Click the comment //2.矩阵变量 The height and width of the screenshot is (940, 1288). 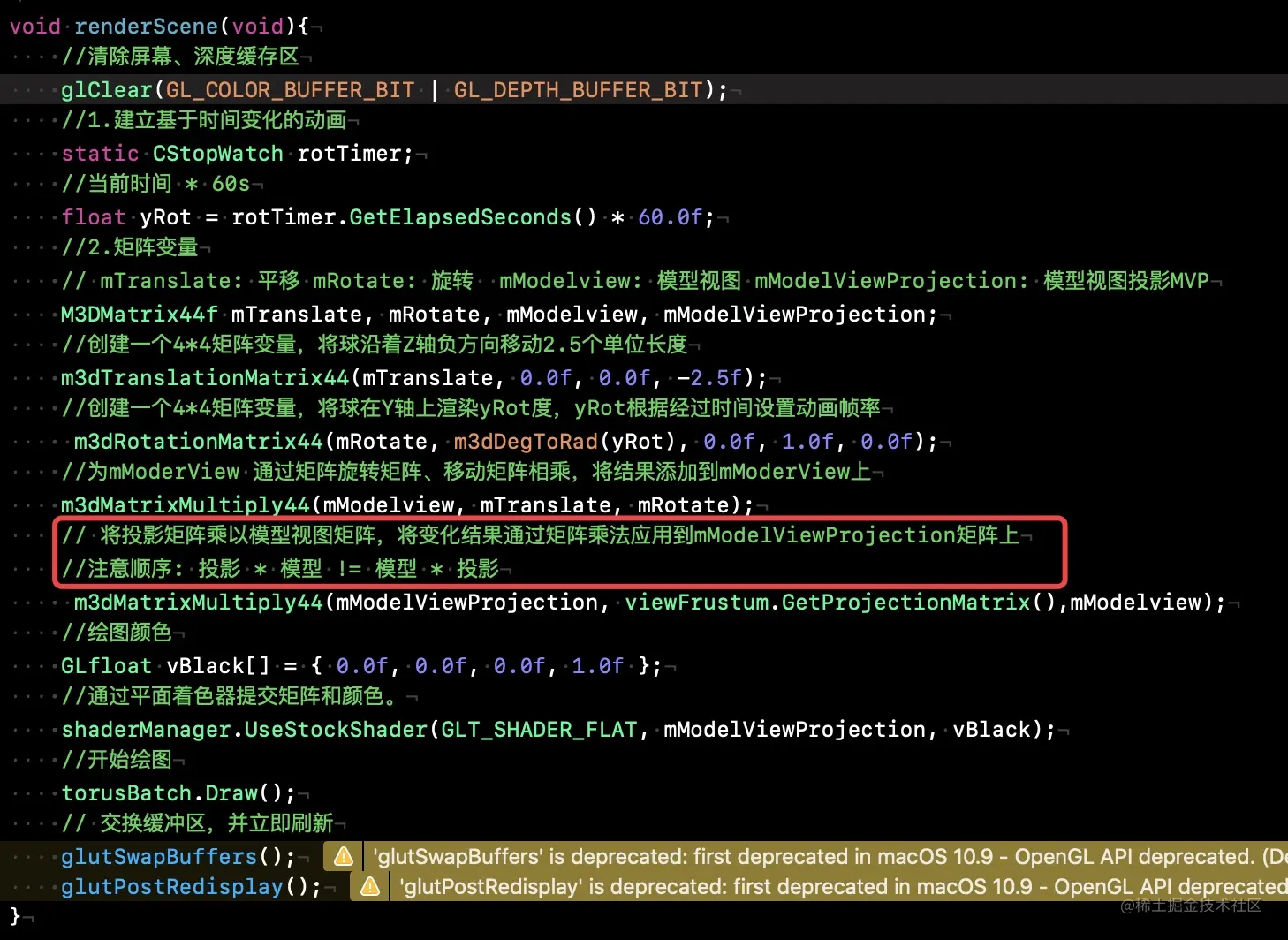[x=130, y=247]
